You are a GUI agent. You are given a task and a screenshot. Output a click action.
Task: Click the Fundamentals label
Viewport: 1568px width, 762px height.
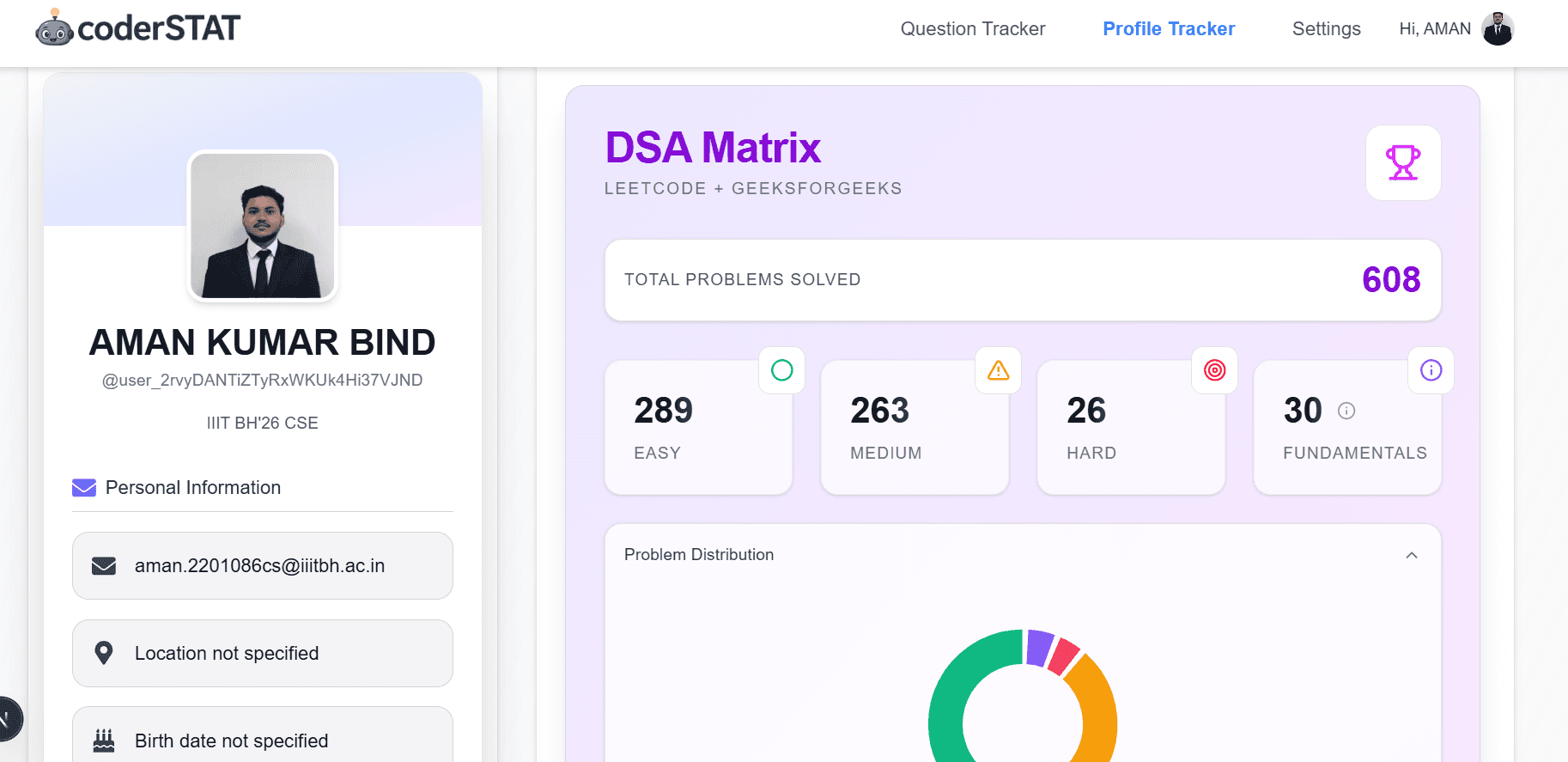tap(1354, 453)
